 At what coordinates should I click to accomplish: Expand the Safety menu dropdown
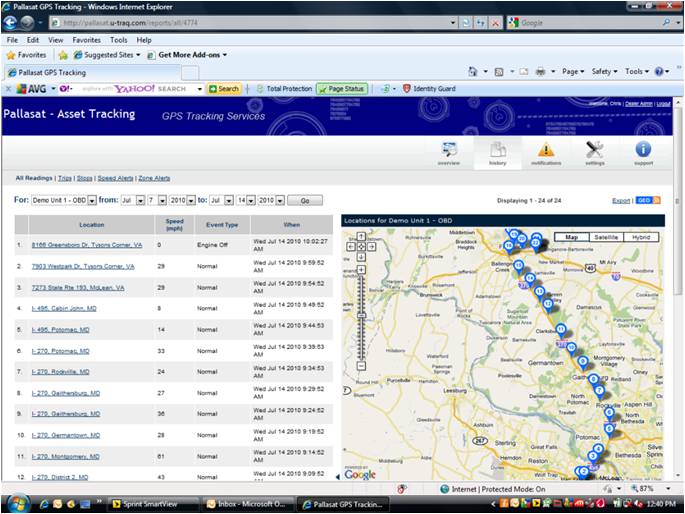[x=604, y=71]
